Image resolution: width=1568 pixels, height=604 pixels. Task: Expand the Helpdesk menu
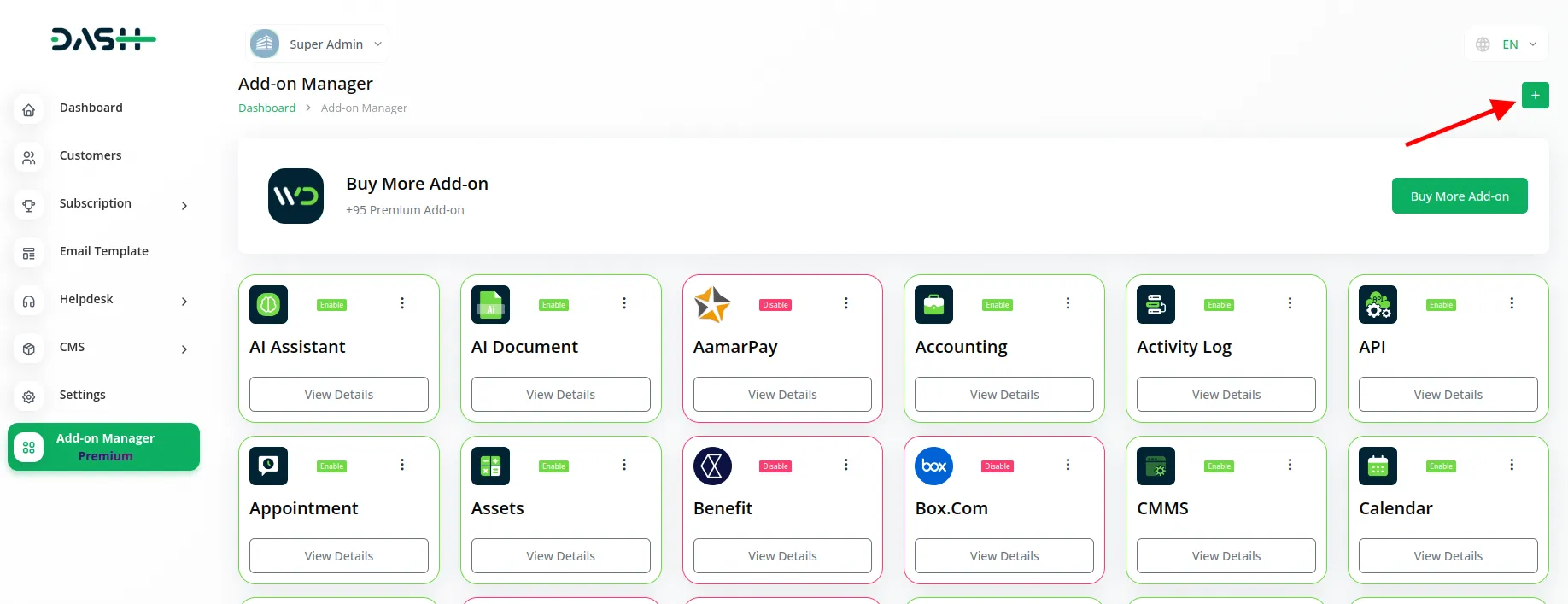(x=102, y=300)
